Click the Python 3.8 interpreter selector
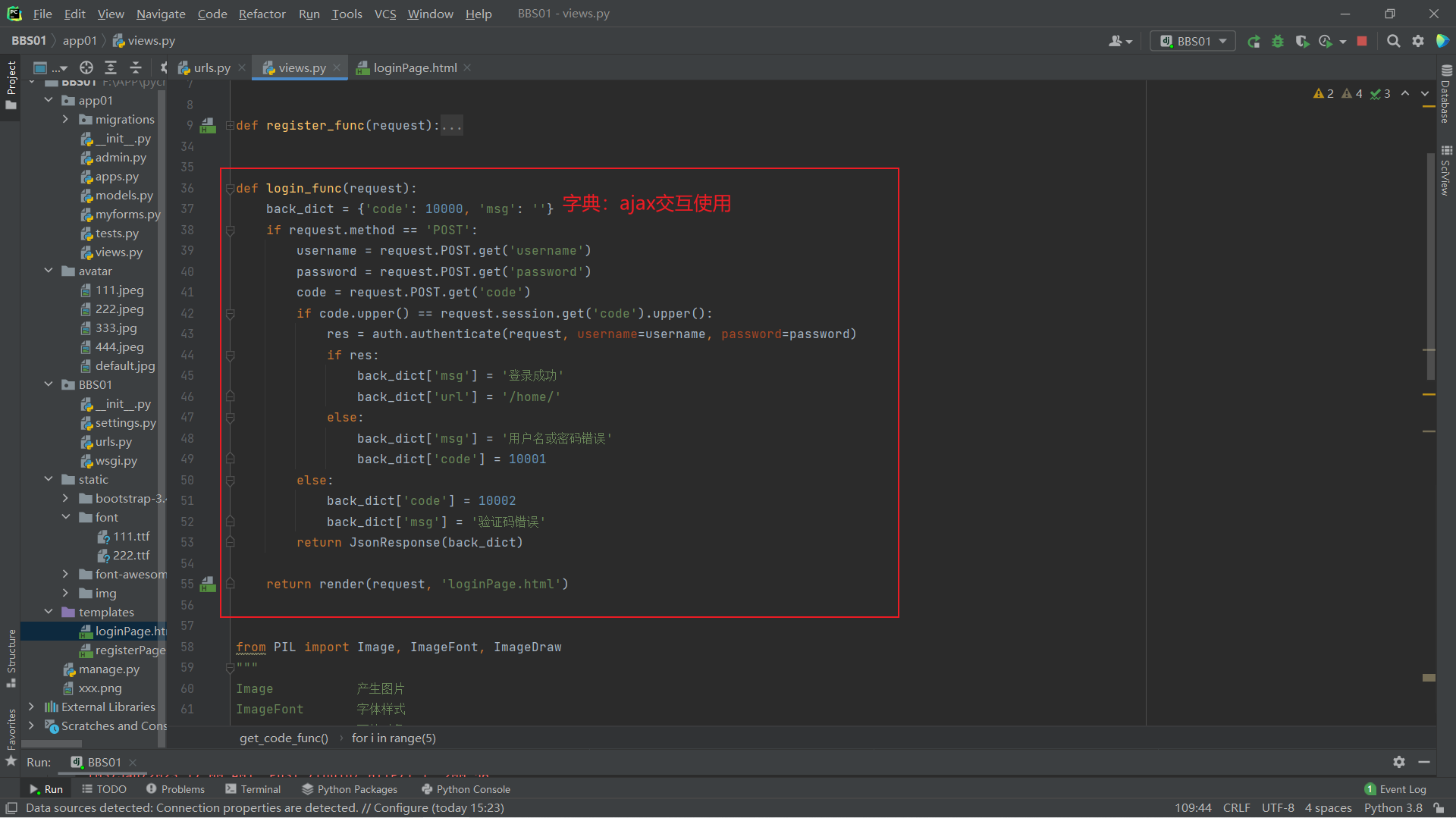Viewport: 1456px width, 818px height. [x=1393, y=808]
